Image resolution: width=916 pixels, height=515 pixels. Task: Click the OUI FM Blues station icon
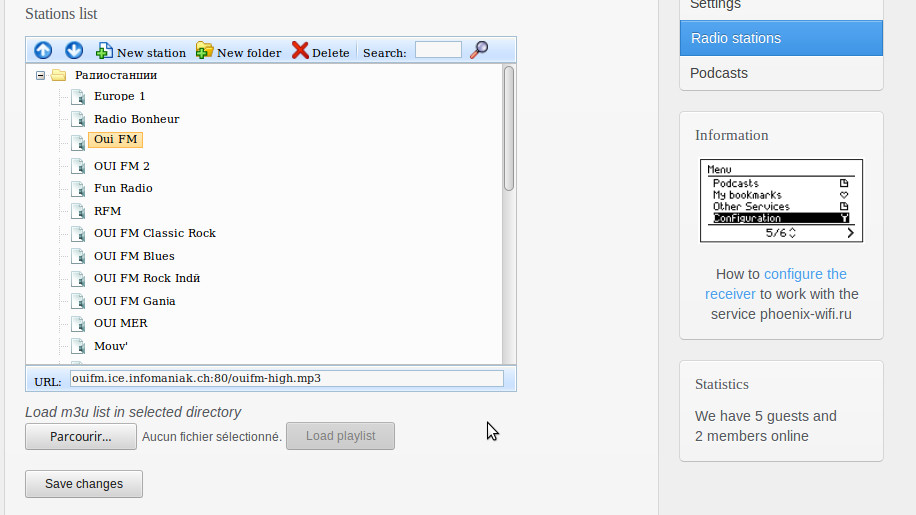click(x=78, y=256)
